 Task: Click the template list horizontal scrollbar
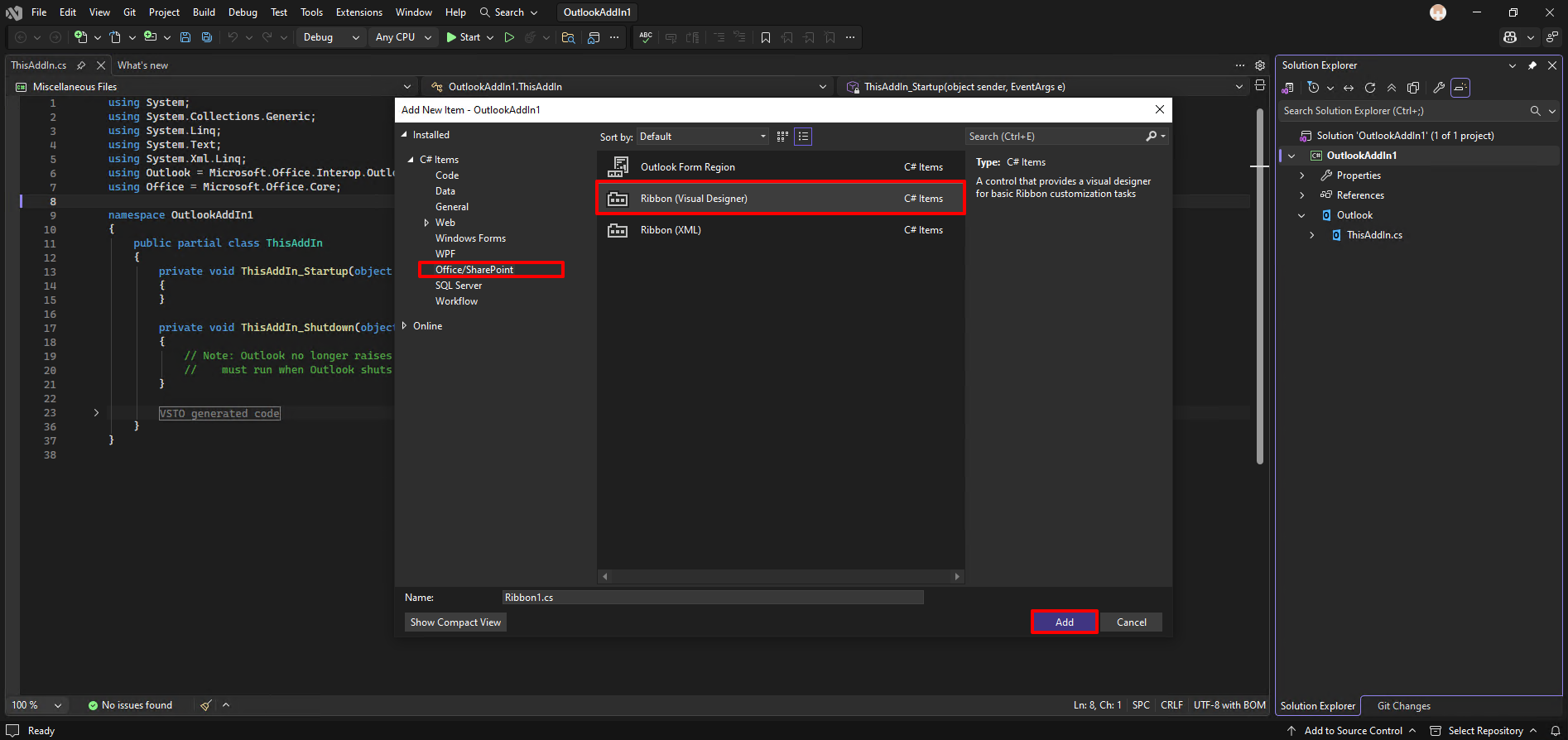[x=781, y=576]
